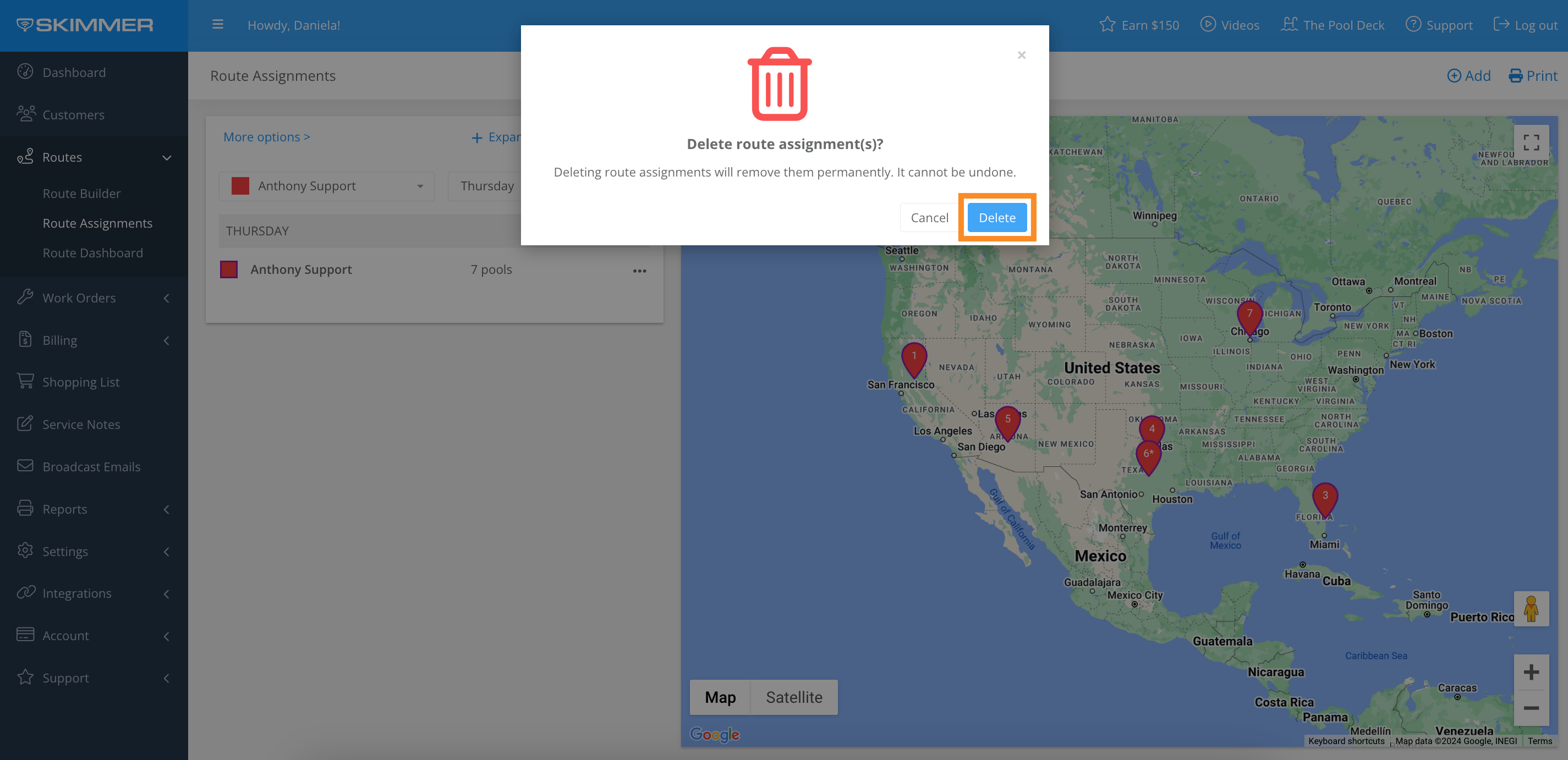Expand the Work Orders section
The height and width of the screenshot is (760, 1568).
pos(94,298)
